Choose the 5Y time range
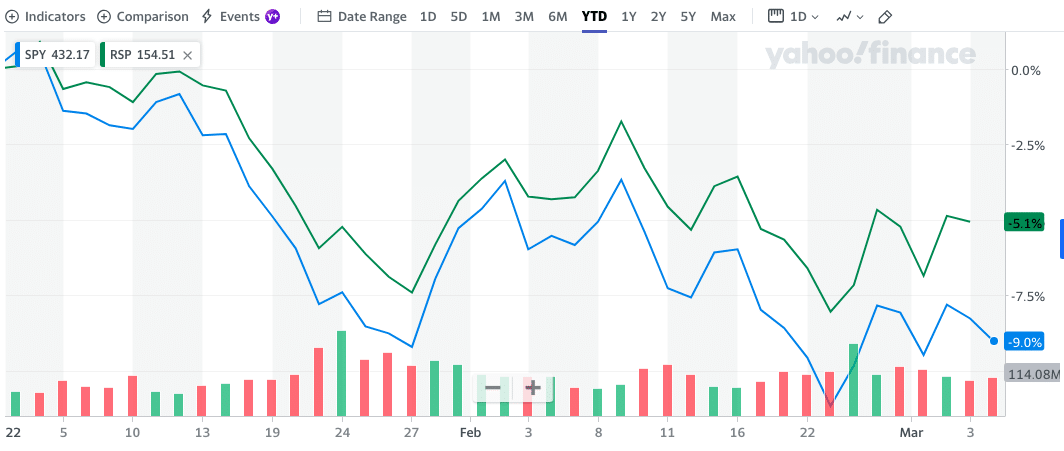 tap(688, 17)
